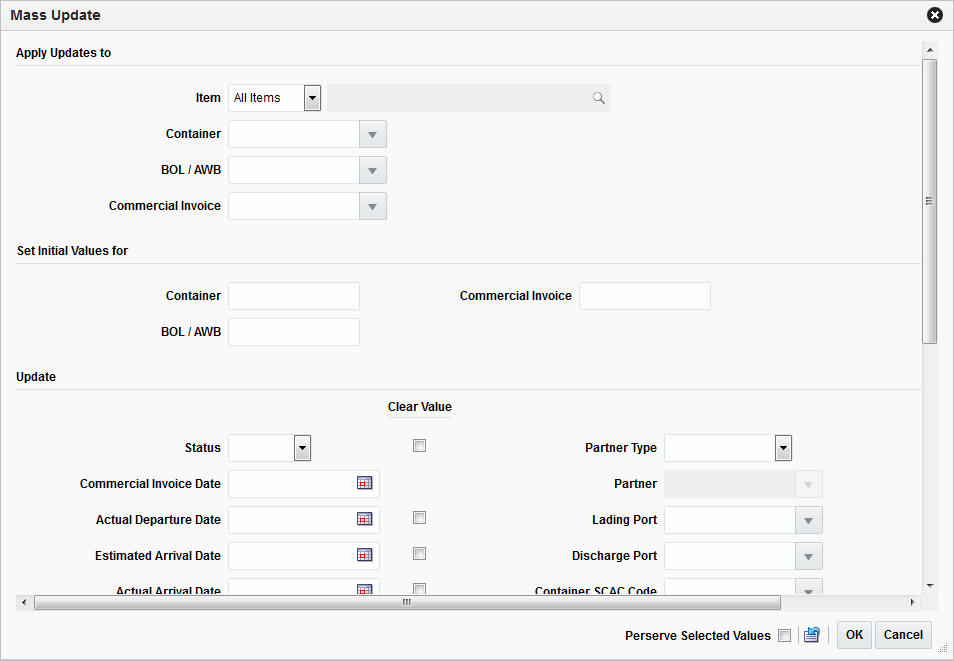954x661 pixels.
Task: Check Clear Value for Actual Departure Date
Action: tap(419, 517)
